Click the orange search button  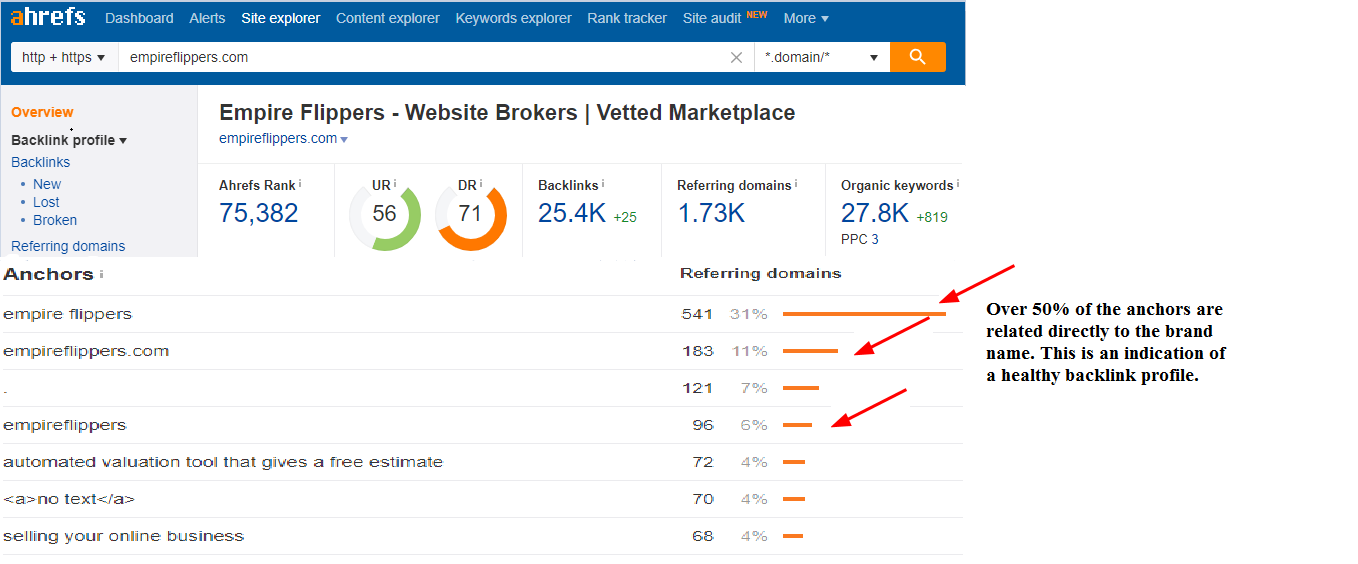click(x=917, y=57)
